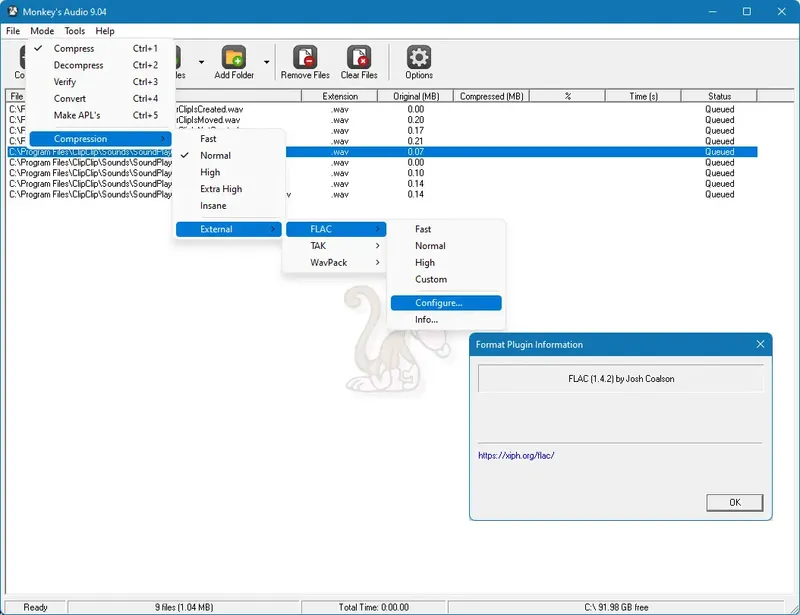The image size is (800, 615).
Task: Select Fast in FLAC submenu
Action: click(x=446, y=229)
